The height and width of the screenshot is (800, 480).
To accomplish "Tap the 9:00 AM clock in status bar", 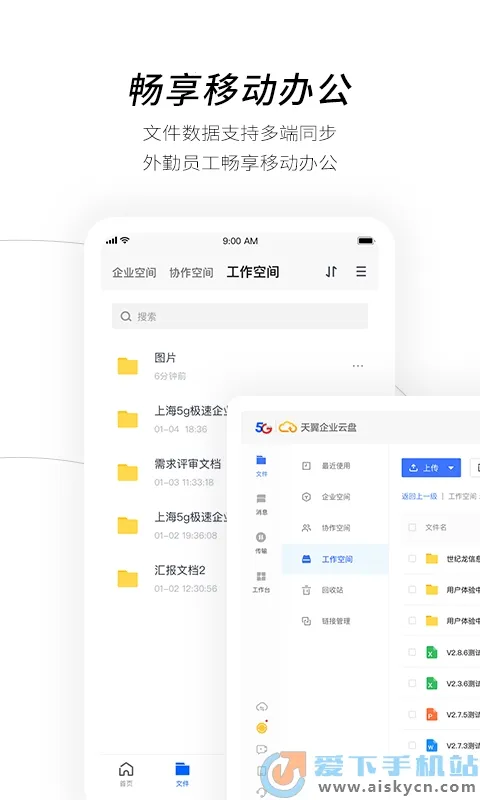I will [240, 241].
